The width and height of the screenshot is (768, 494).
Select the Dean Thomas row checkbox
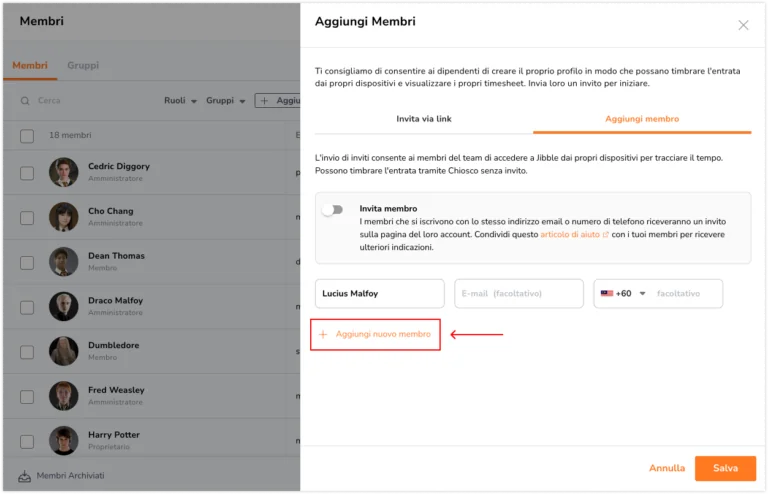(27, 263)
